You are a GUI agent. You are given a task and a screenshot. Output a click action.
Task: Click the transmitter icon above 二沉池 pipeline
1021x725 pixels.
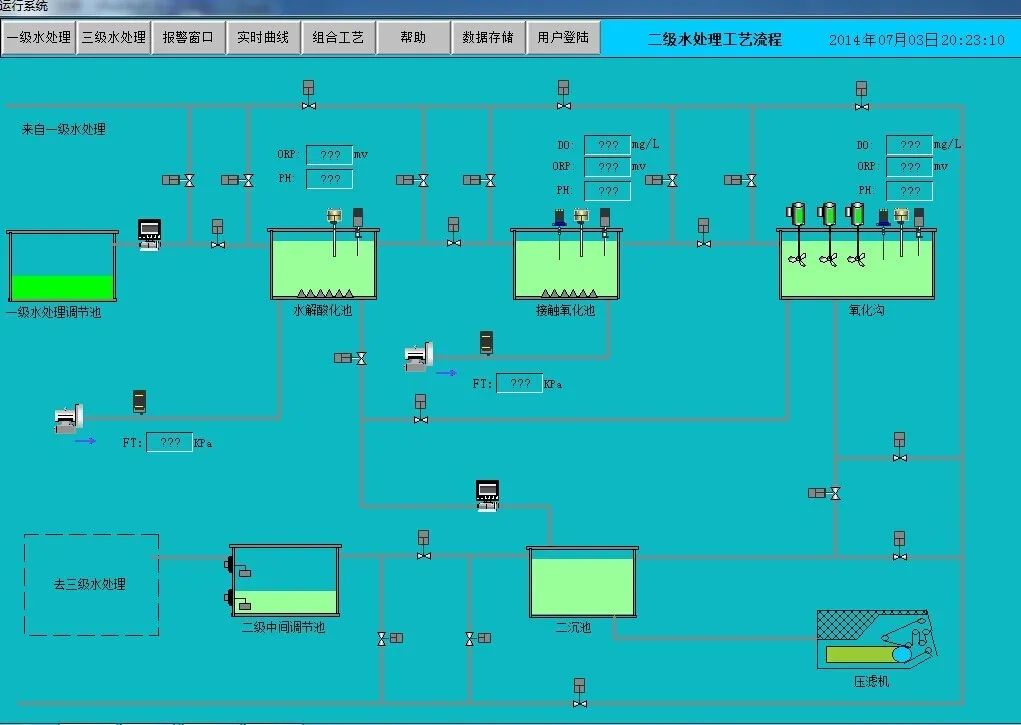point(487,492)
